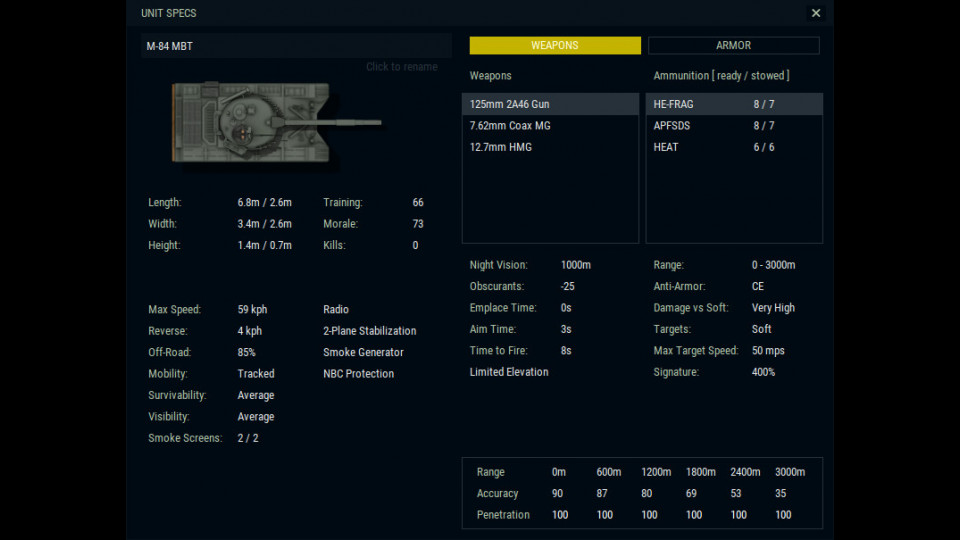Click the Emplace Time value 0s
Viewport: 960px width, 540px height.
click(566, 307)
